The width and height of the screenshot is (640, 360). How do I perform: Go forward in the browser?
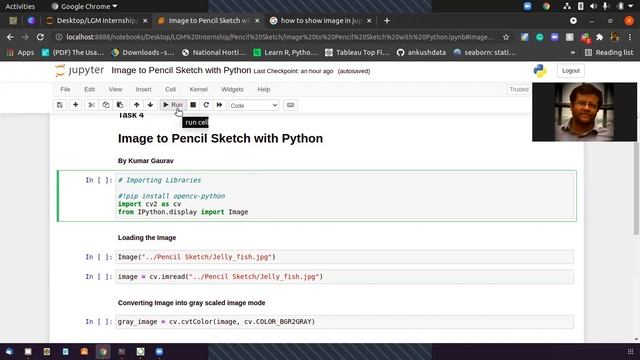tap(25, 37)
